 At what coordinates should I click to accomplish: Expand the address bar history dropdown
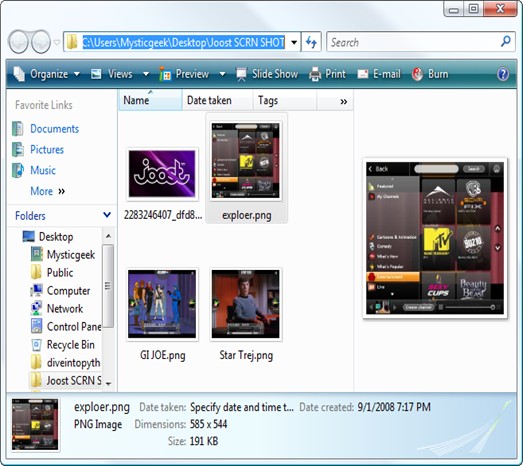point(294,42)
